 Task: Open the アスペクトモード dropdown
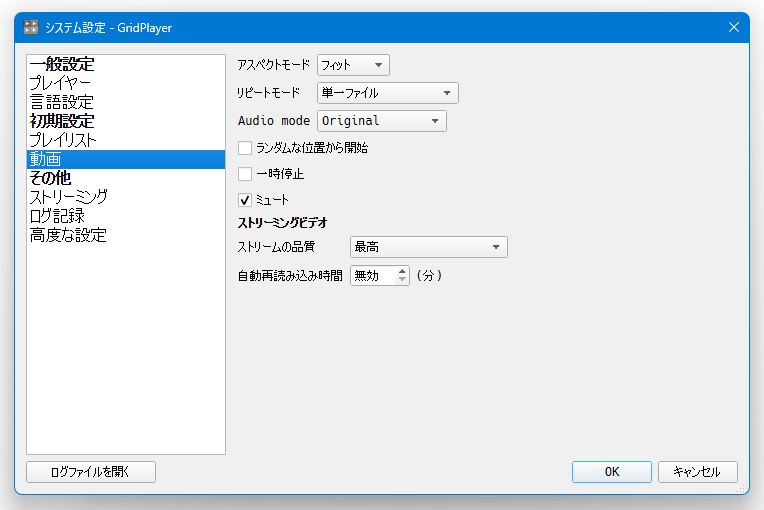353,65
